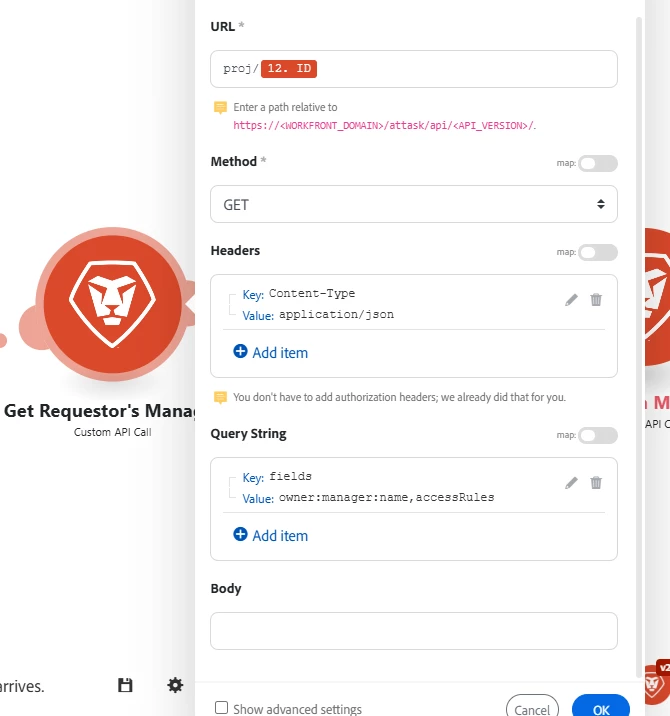Click the Body input field

(414, 631)
